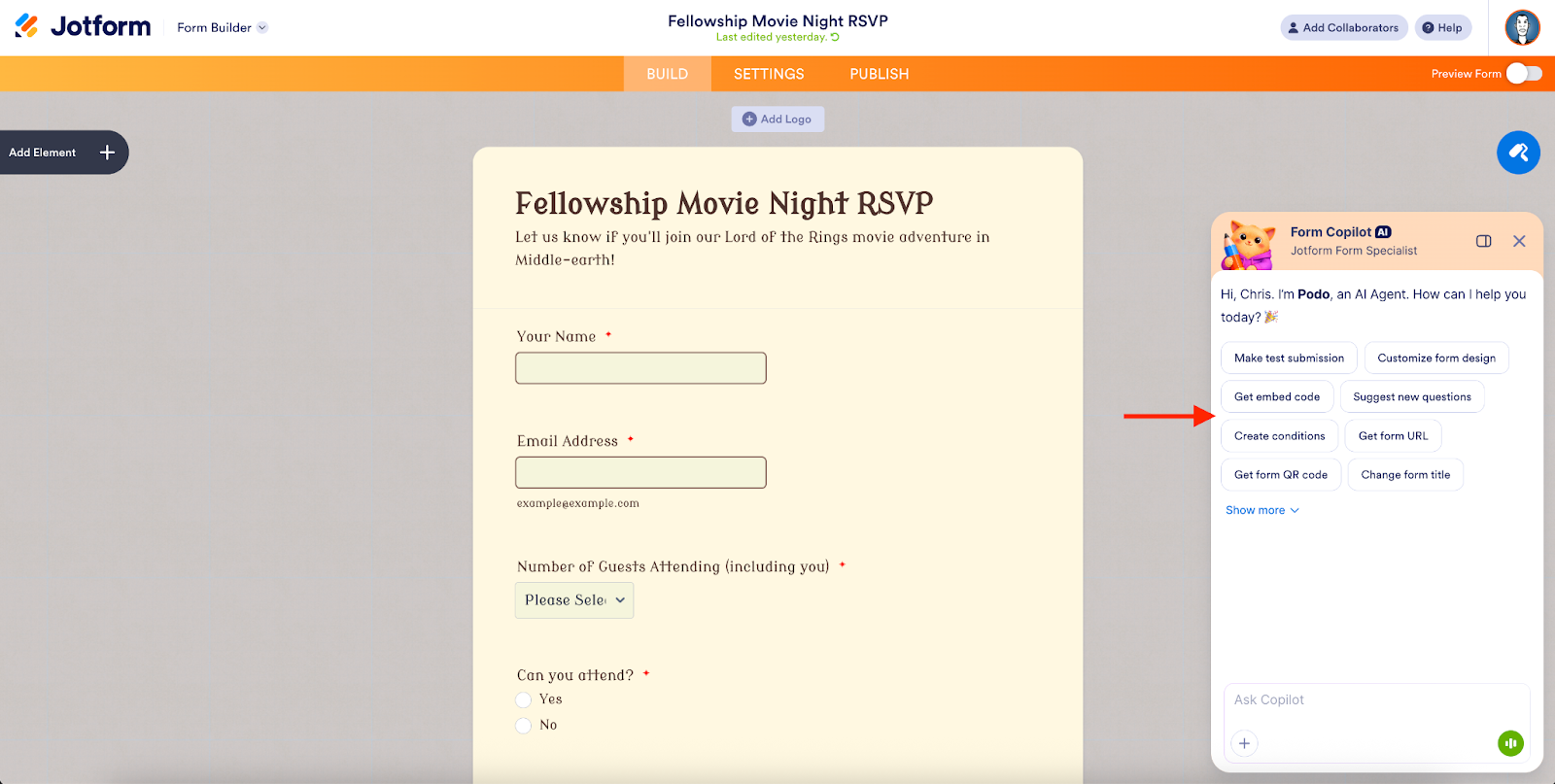Click the Make test submission button
The height and width of the screenshot is (784, 1555).
tap(1288, 358)
